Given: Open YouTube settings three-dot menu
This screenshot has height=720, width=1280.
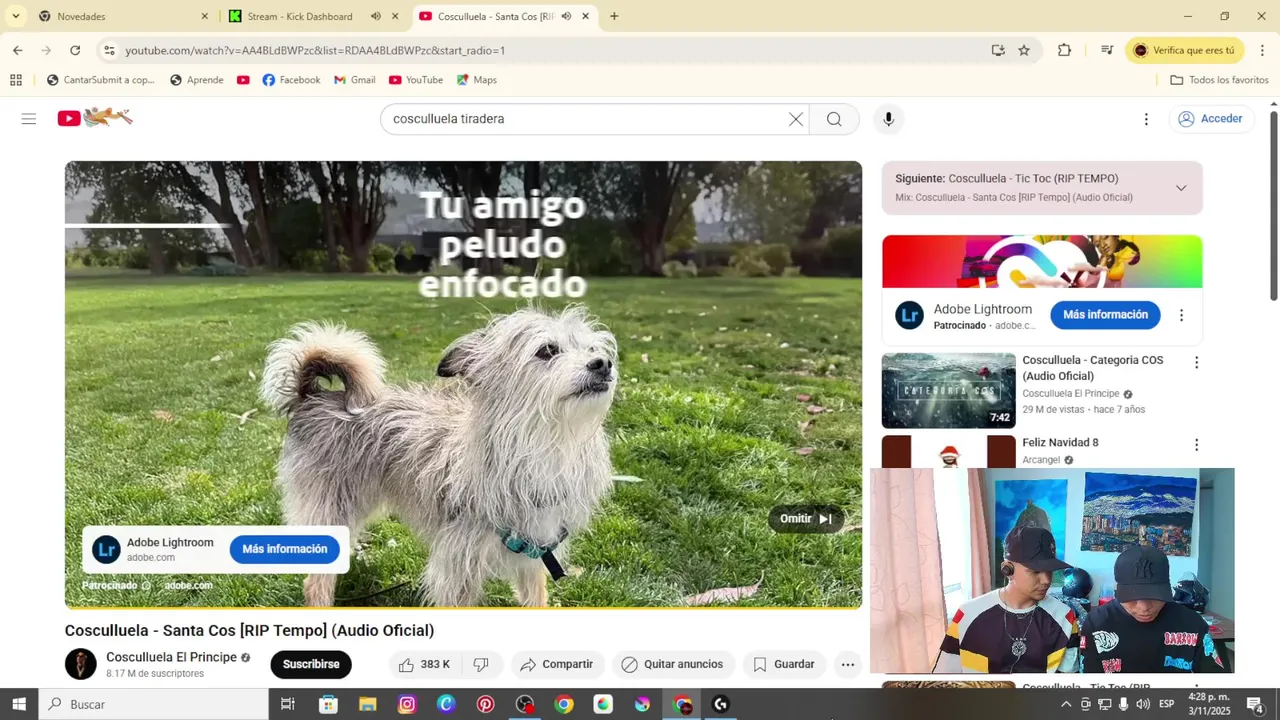Looking at the screenshot, I should [1146, 119].
